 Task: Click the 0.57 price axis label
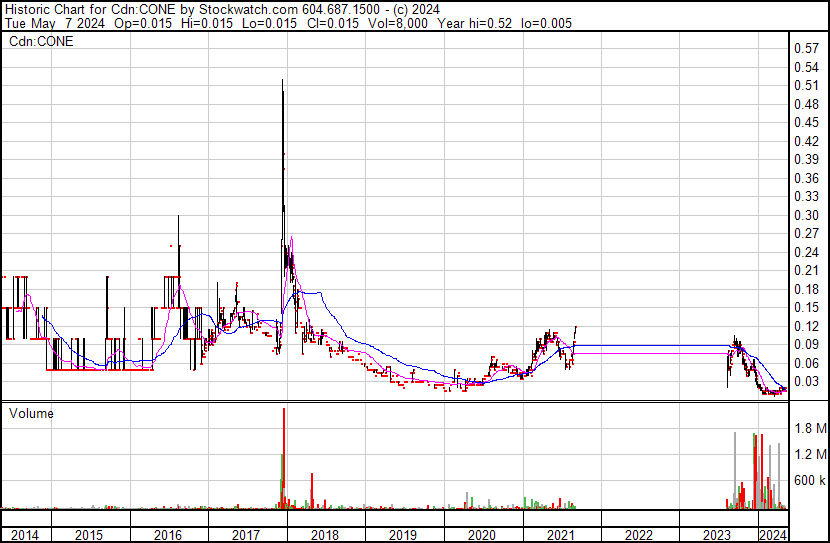807,49
